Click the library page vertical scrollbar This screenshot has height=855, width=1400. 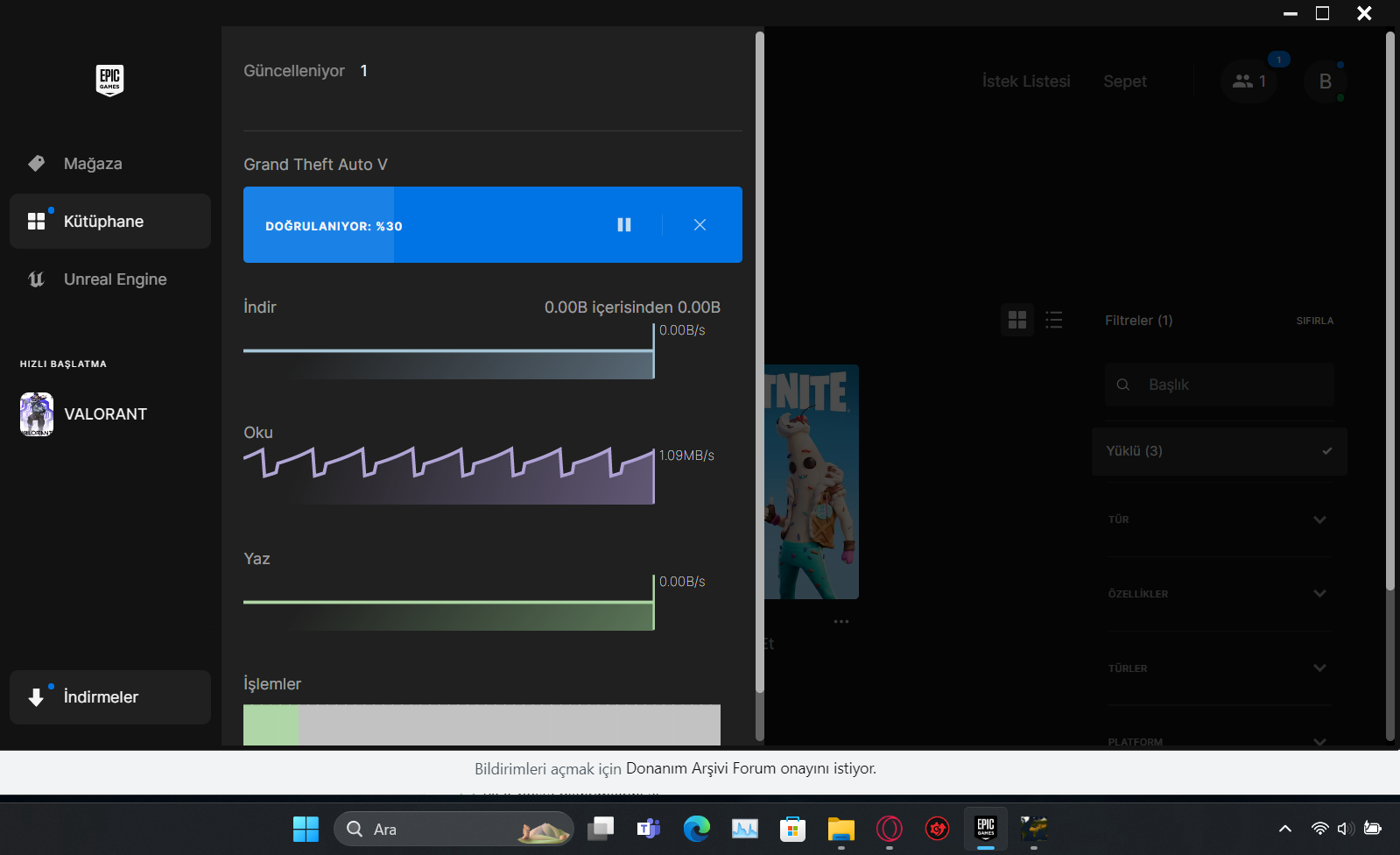pos(1390,311)
